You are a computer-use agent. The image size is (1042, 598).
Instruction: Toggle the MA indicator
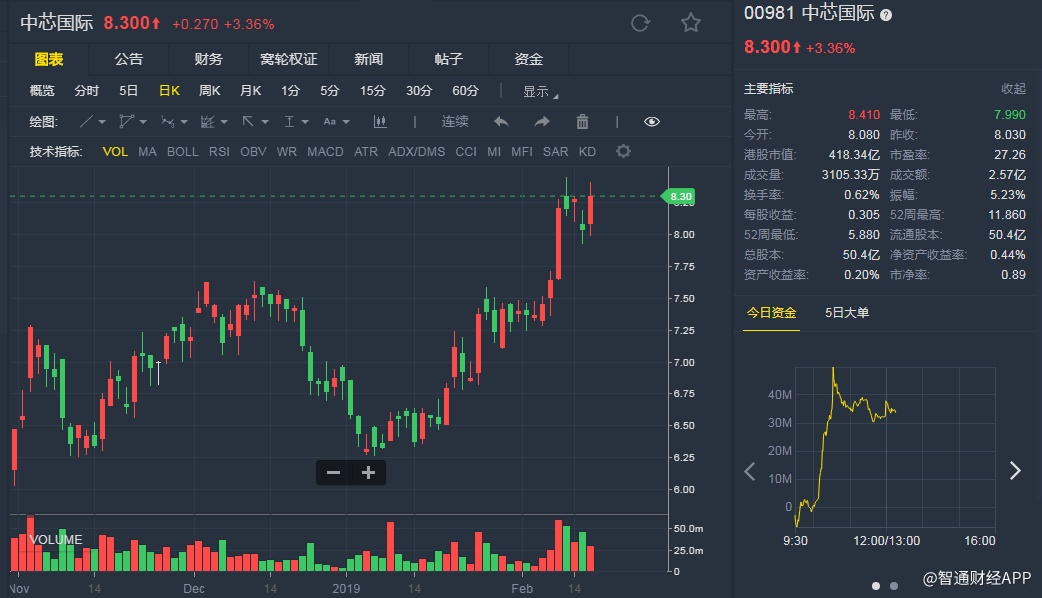coord(148,151)
